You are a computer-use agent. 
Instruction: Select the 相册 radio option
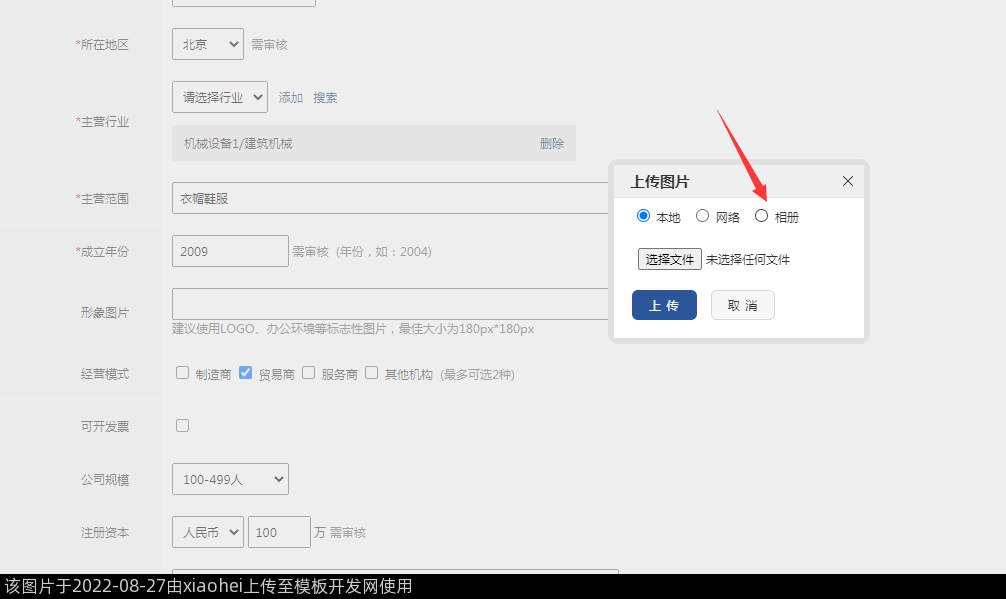[761, 216]
